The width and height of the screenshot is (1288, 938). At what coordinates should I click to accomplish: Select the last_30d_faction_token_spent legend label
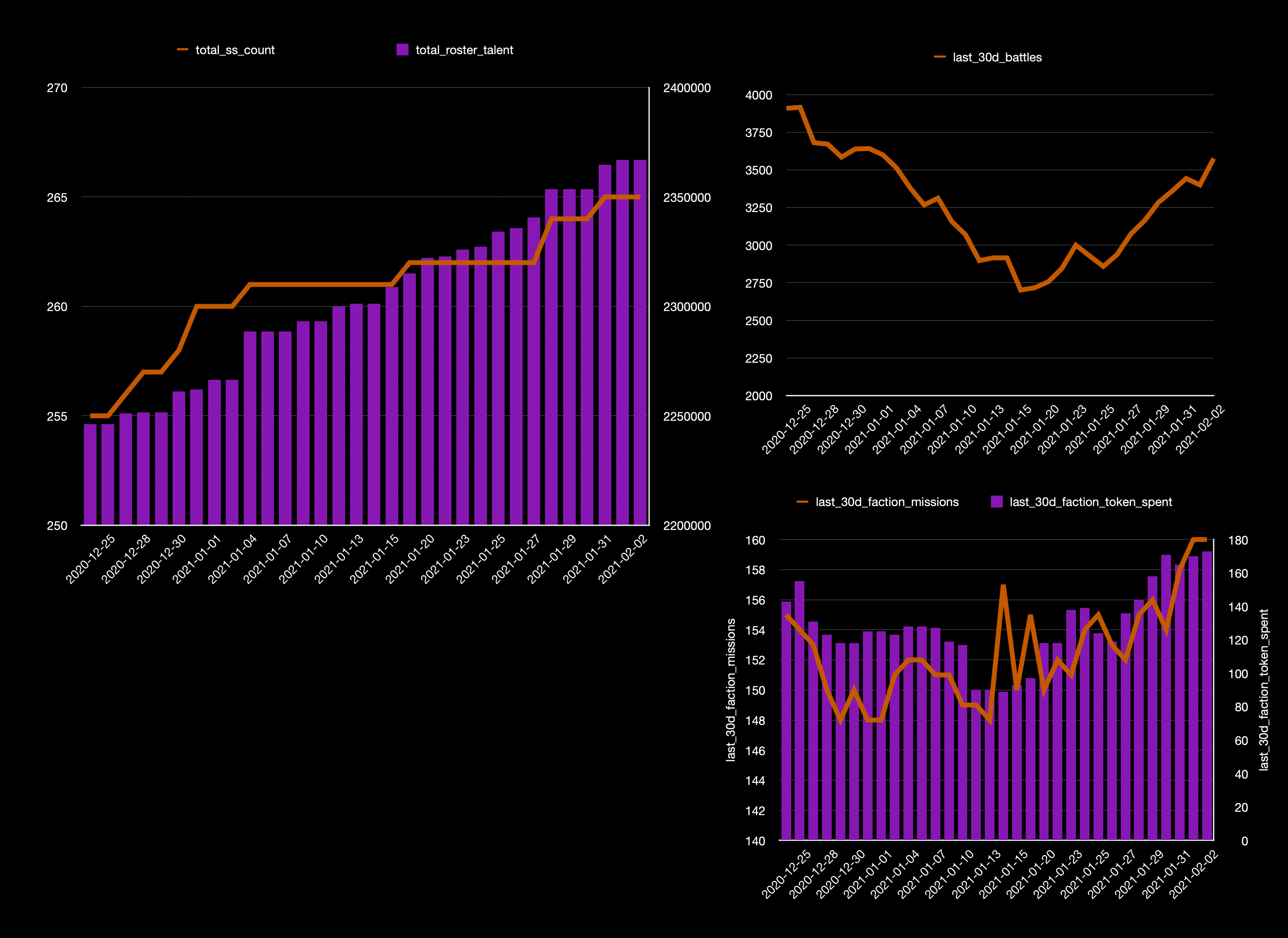coord(1091,502)
